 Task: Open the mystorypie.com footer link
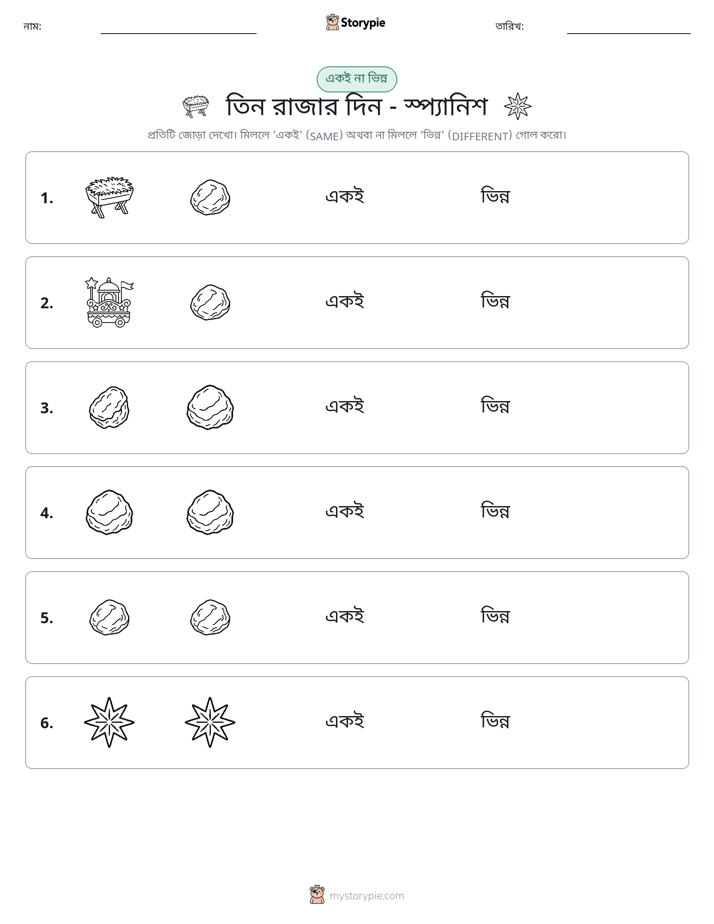(366, 896)
